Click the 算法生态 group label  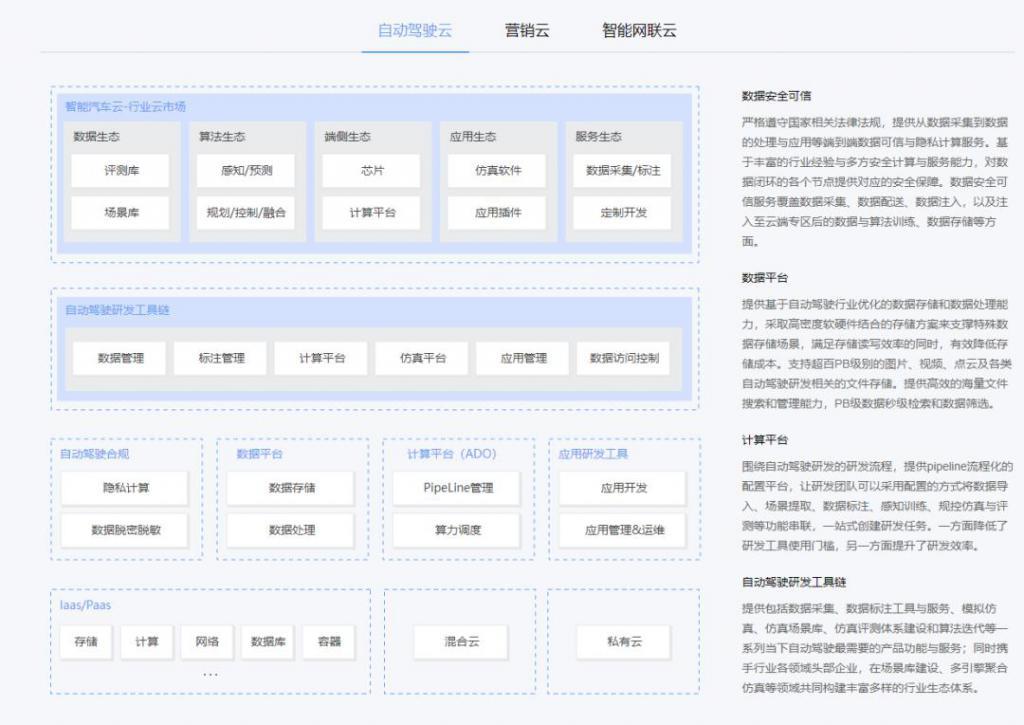[x=221, y=137]
